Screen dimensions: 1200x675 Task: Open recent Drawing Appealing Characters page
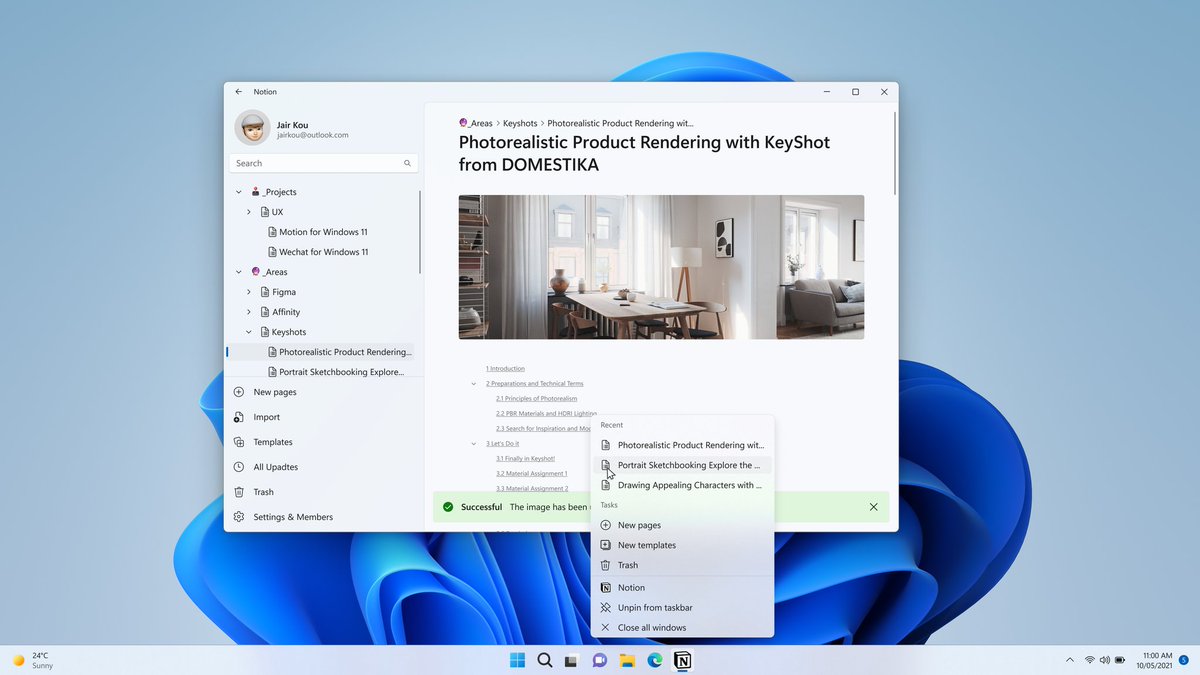tap(682, 485)
